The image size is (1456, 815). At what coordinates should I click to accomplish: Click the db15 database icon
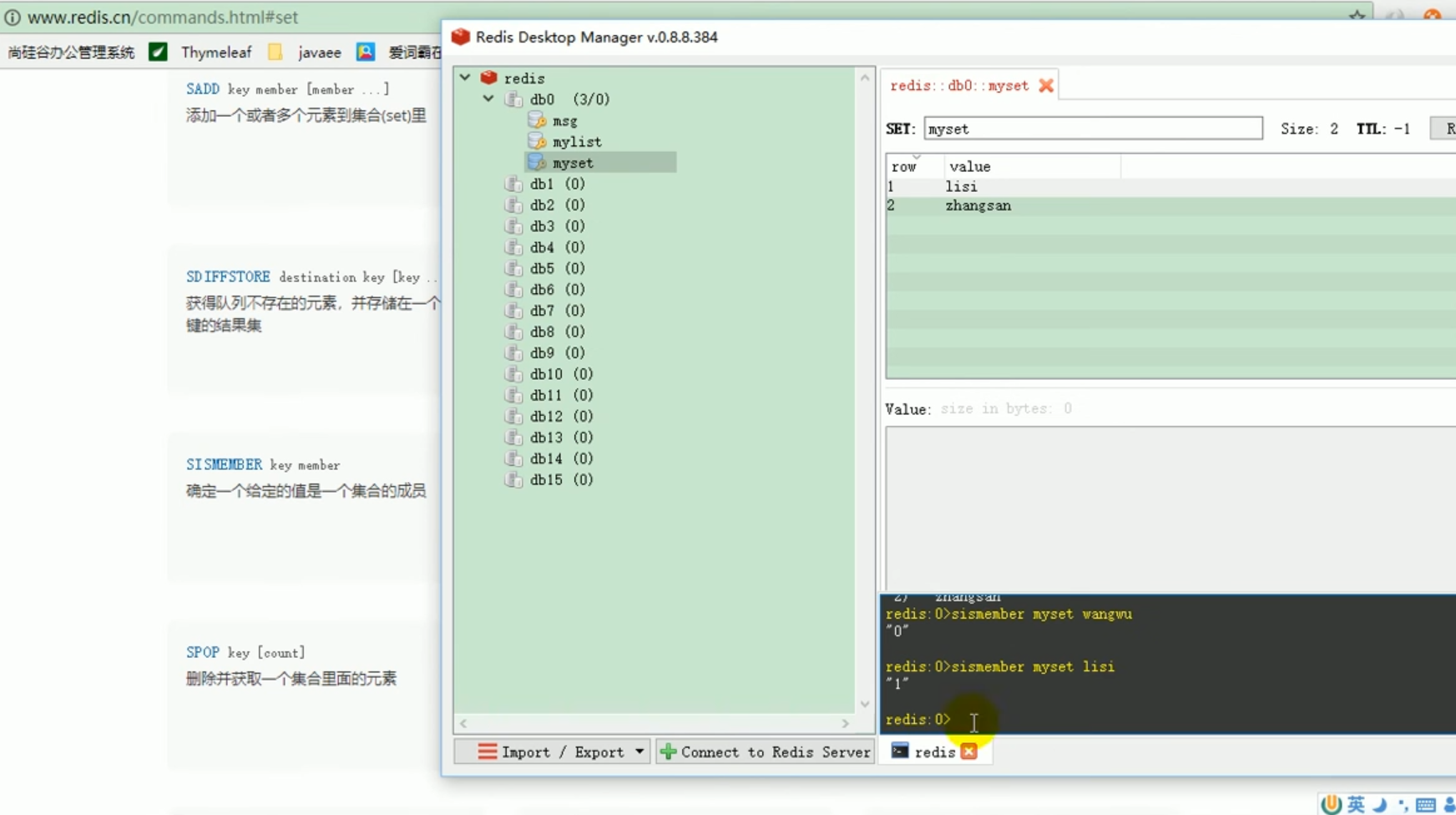(x=514, y=479)
